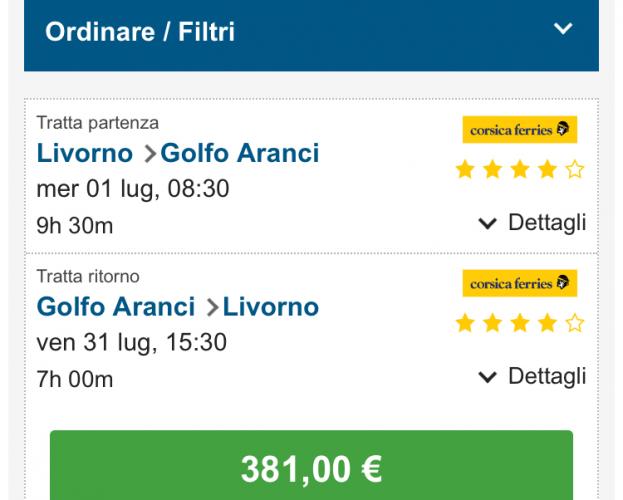
Task: Open the Livorno departure port link
Action: click(84, 153)
